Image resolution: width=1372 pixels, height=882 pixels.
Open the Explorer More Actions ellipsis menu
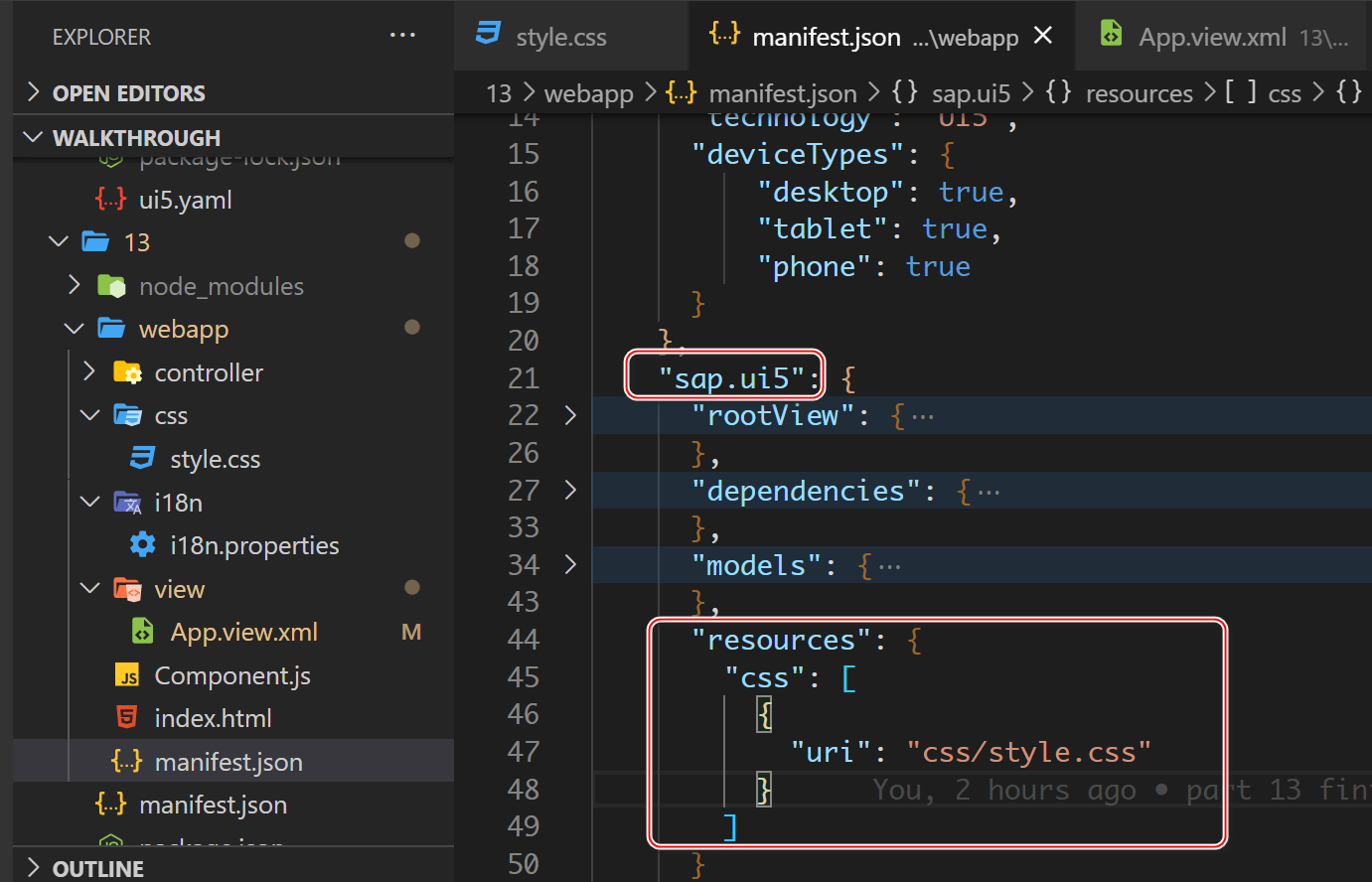point(402,35)
